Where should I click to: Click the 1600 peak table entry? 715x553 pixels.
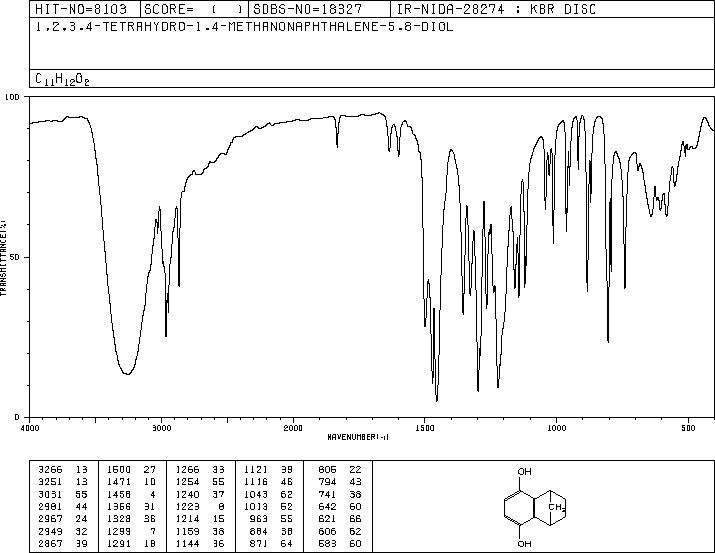[131, 470]
